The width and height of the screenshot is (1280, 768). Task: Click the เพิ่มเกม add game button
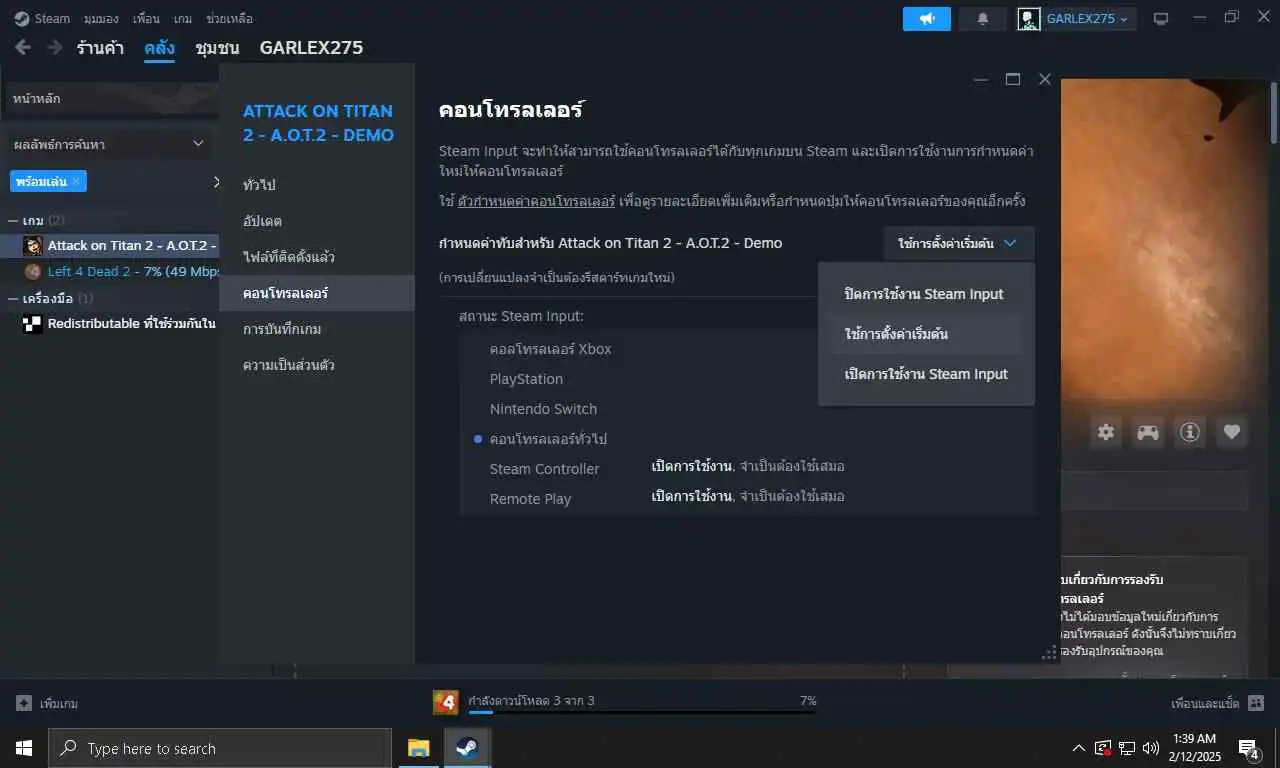[47, 703]
